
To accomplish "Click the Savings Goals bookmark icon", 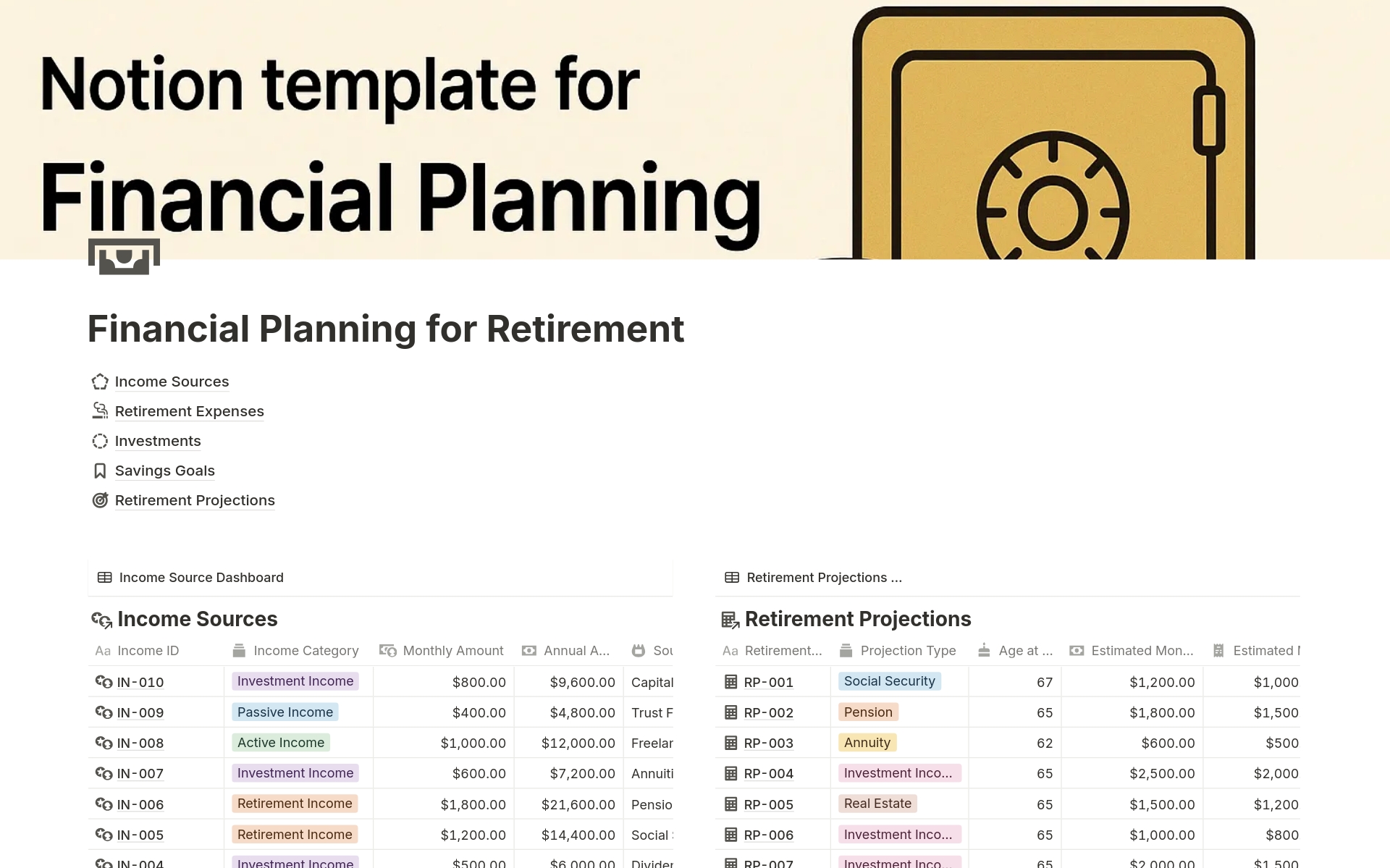I will point(100,471).
